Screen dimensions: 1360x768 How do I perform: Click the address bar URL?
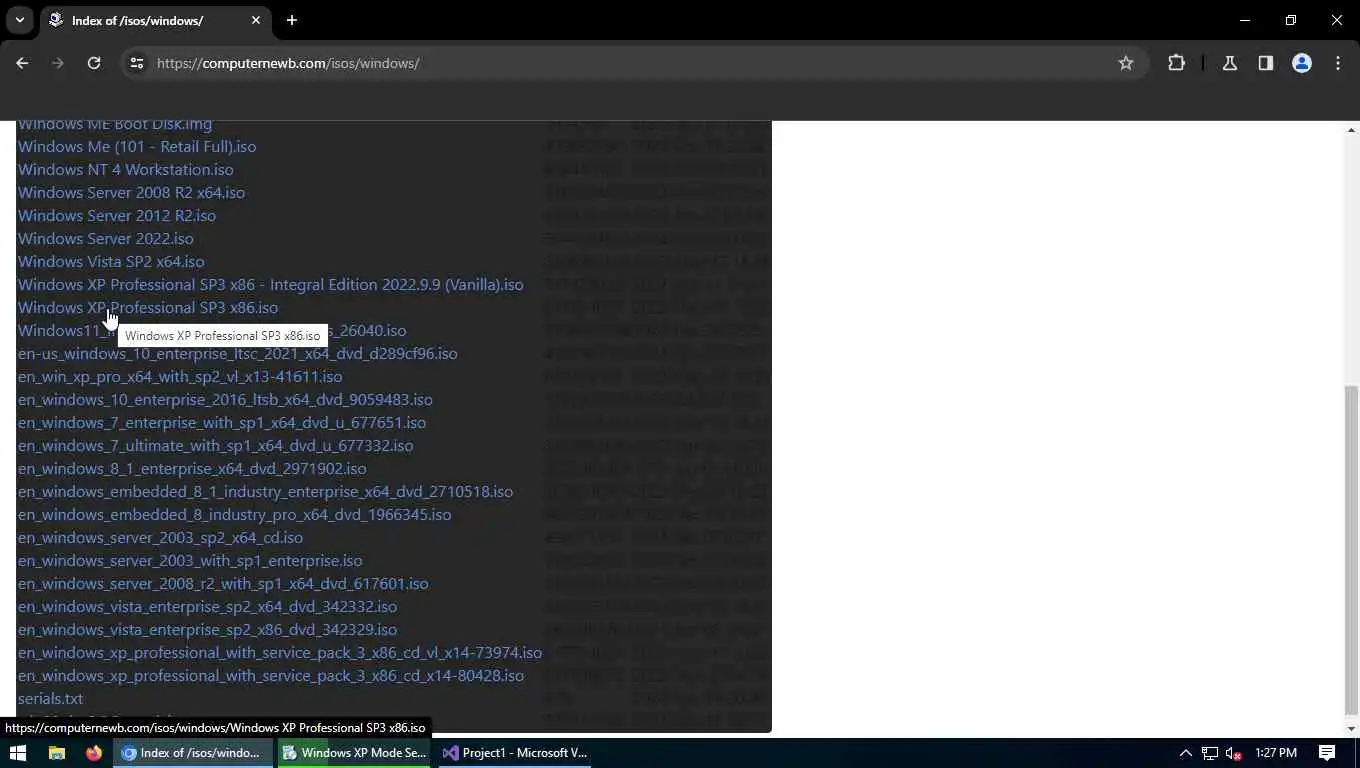pos(288,63)
